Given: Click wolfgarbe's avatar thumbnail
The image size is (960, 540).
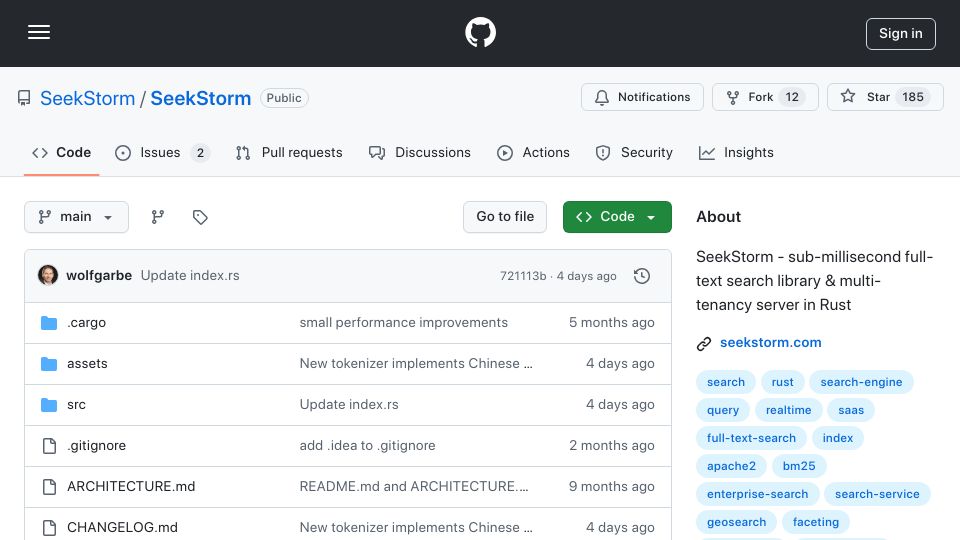Looking at the screenshot, I should [x=48, y=276].
